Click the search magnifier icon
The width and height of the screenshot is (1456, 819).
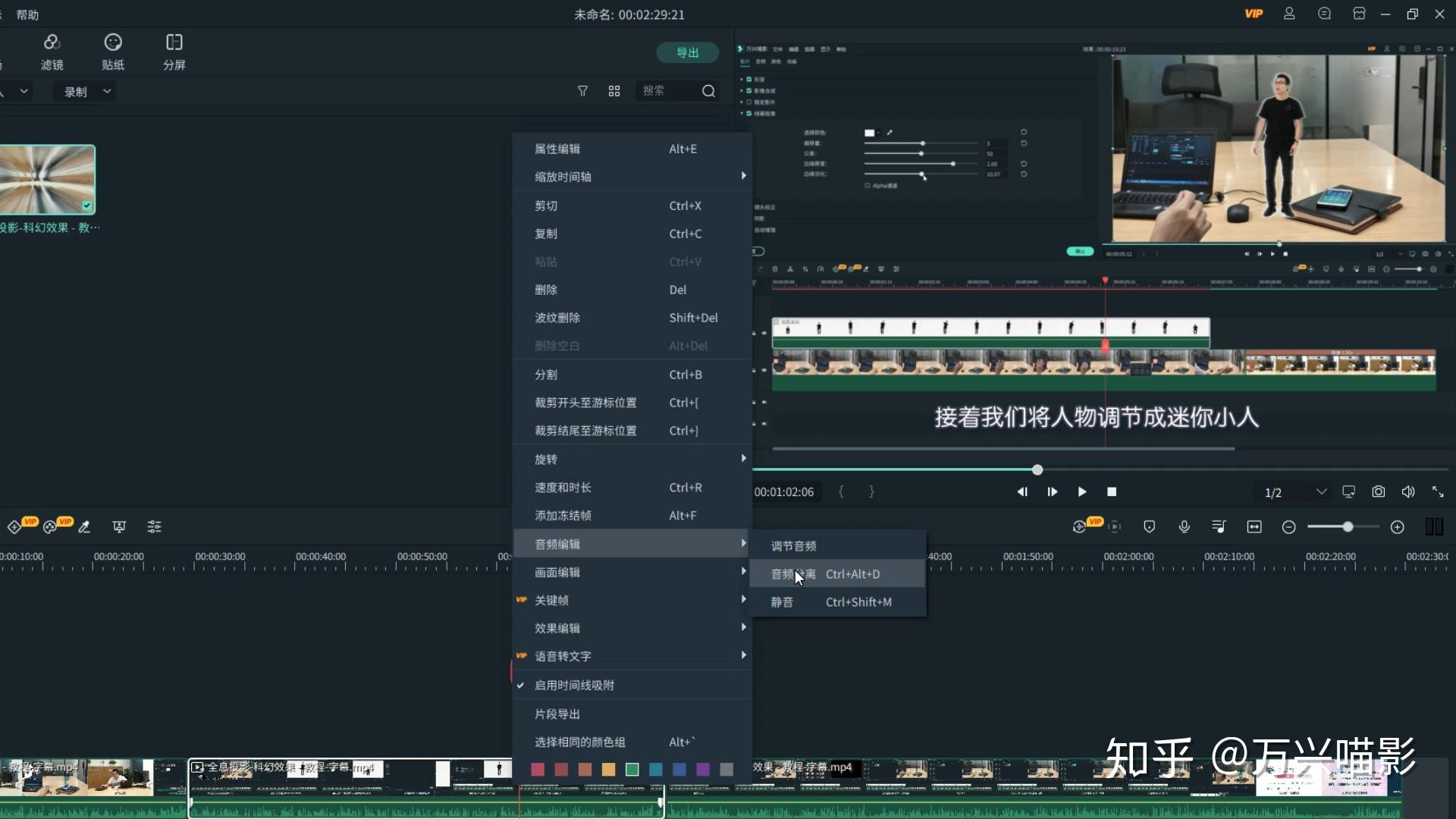708,91
